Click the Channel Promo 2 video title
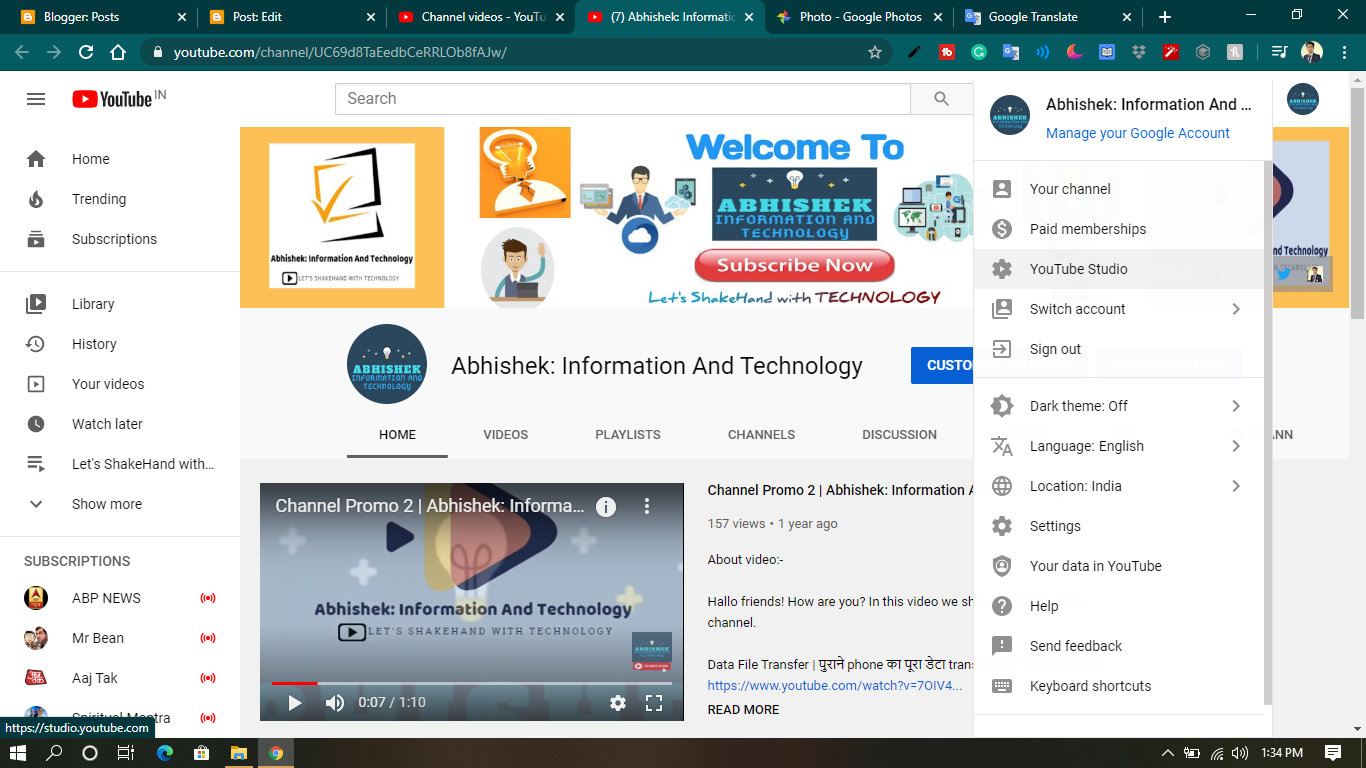 [840, 490]
